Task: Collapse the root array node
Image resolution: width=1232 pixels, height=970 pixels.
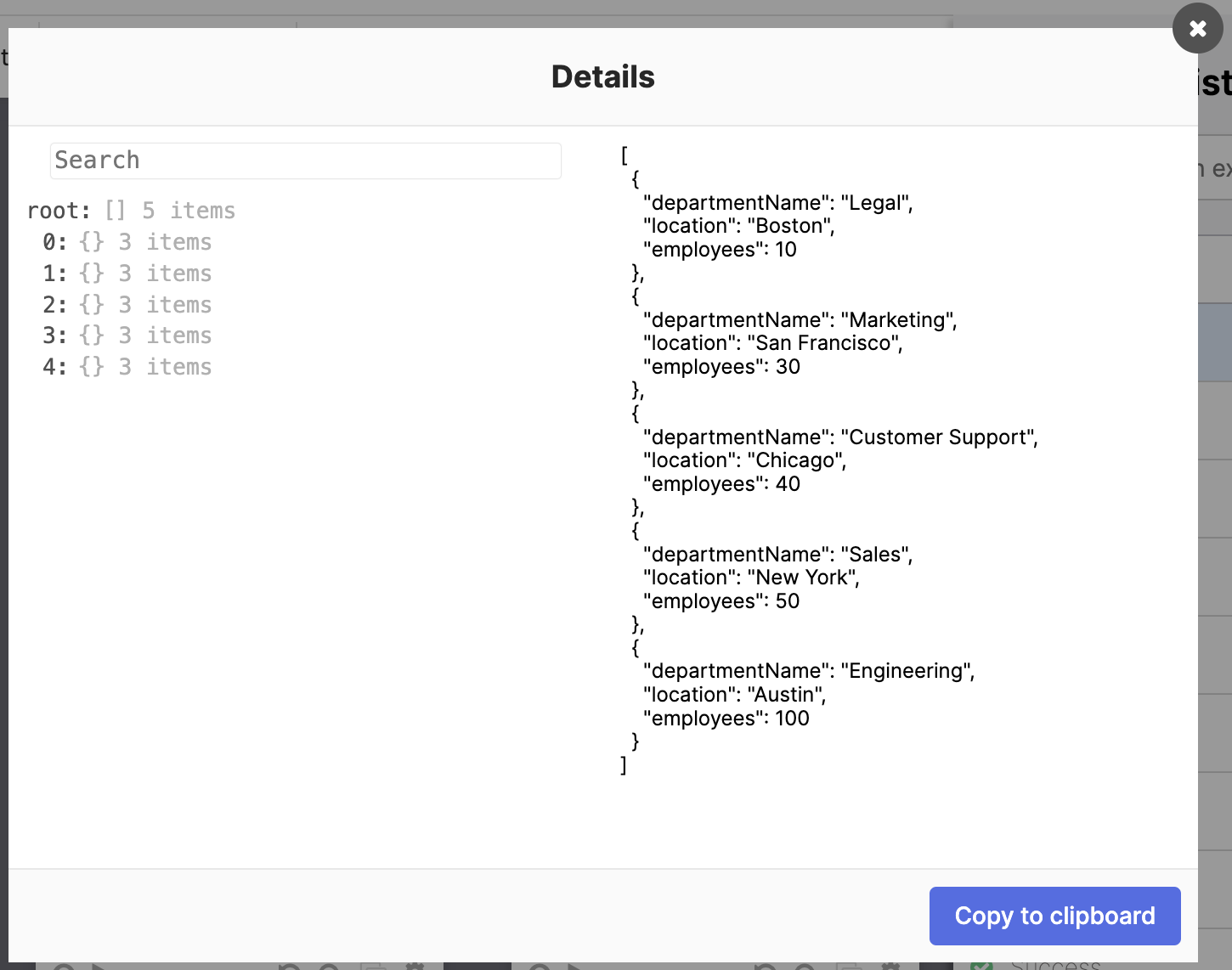Action: click(59, 211)
